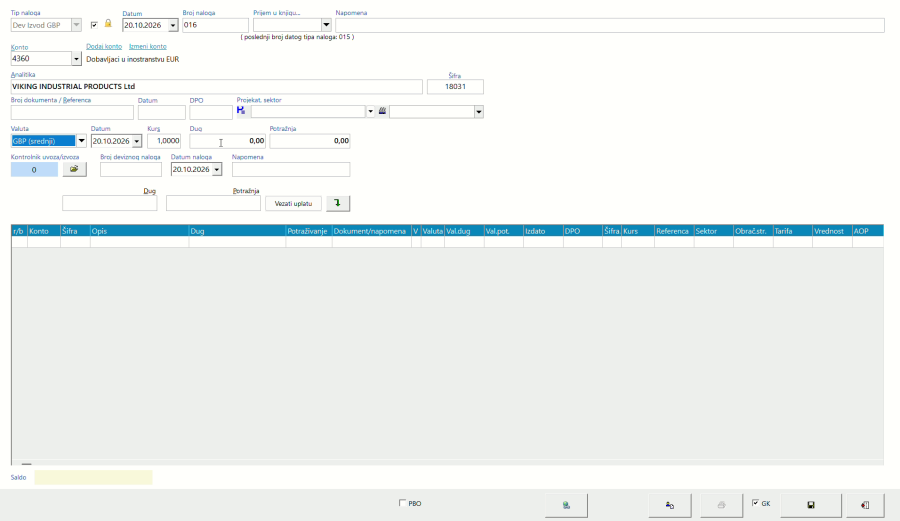The width and height of the screenshot is (900, 521).
Task: Expand the Prijem u knjigu dropdown
Action: [x=326, y=25]
